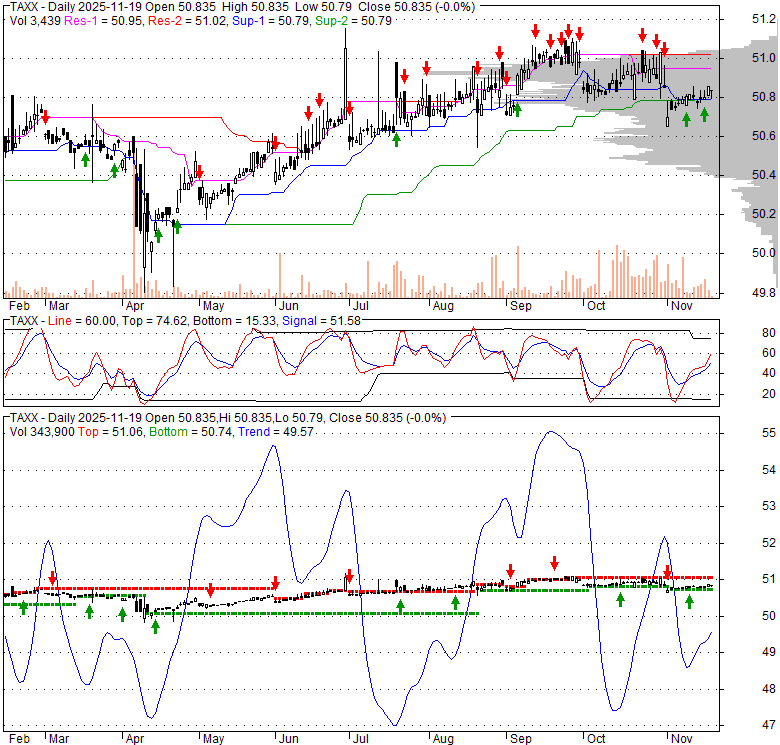This screenshot has height=745, width=780.
Task: Click the green arrow in October on the bottom trend chart
Action: point(620,599)
